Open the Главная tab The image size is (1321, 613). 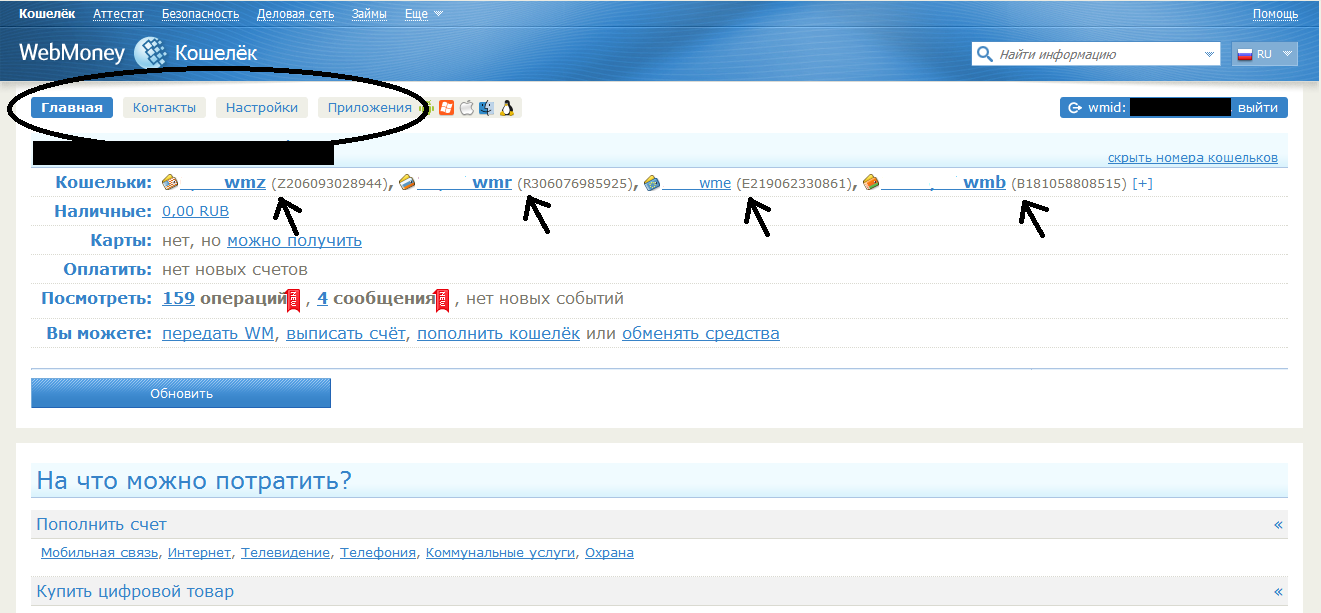[72, 108]
